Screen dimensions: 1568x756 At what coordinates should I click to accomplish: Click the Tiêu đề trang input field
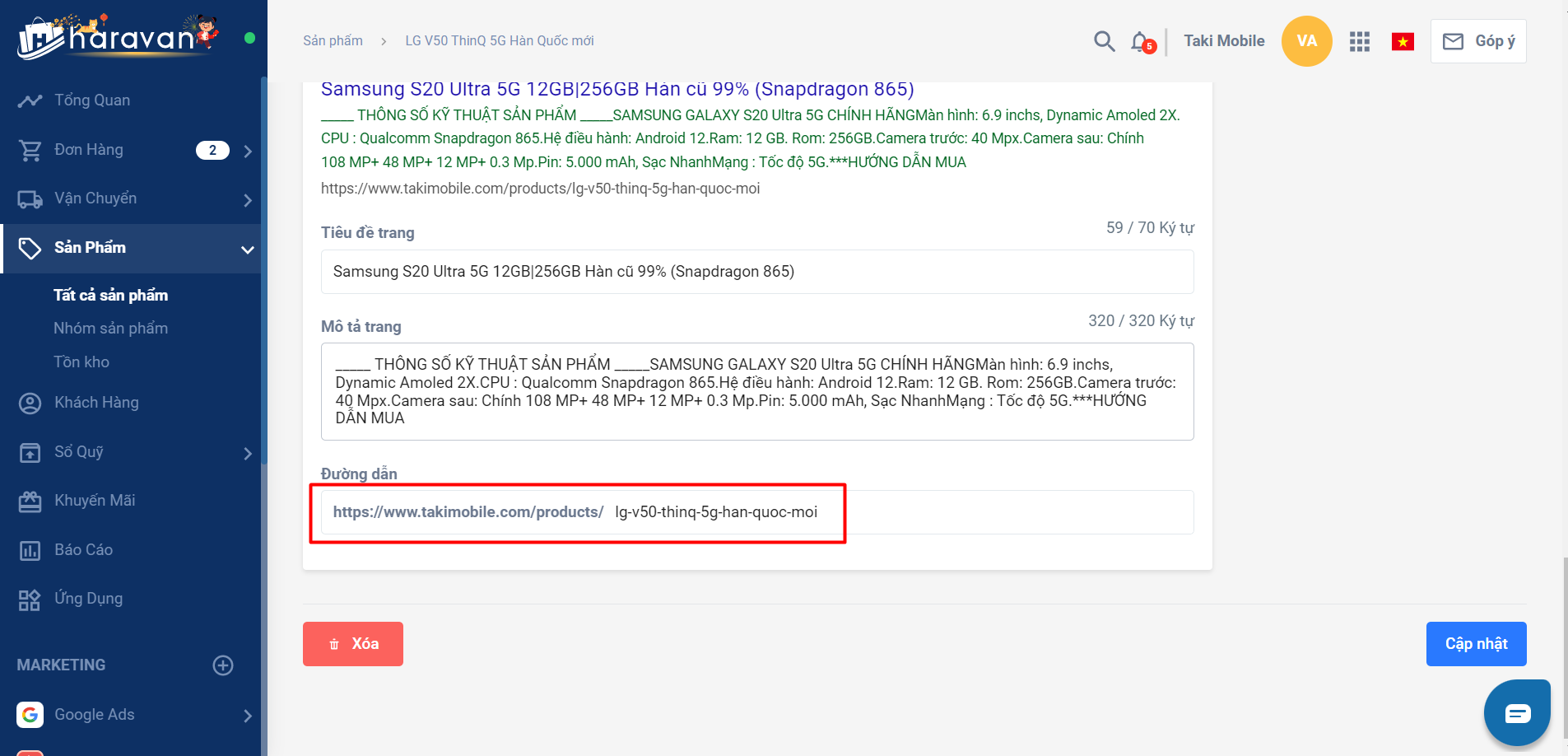point(756,272)
